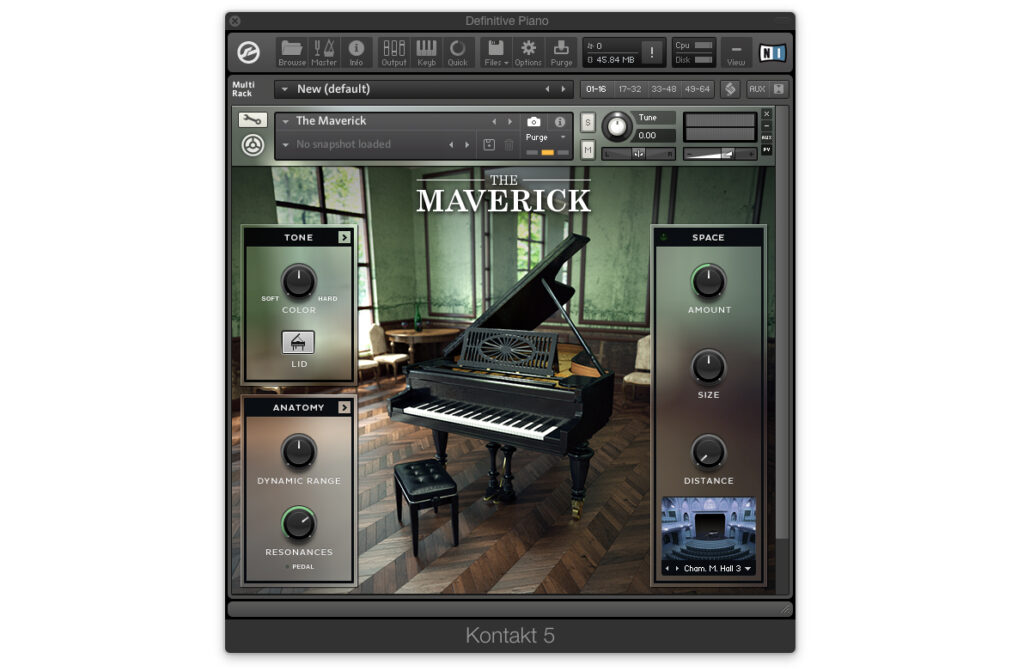Toggle the PEDAL resonance indicator
Viewport: 1024px width, 671px height.
point(287,566)
